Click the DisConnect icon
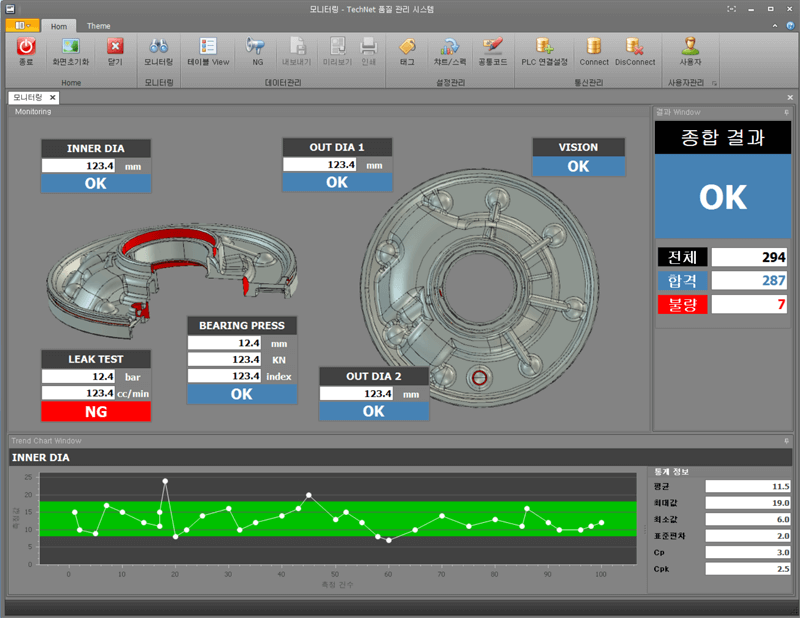The height and width of the screenshot is (618, 800). pos(634,47)
